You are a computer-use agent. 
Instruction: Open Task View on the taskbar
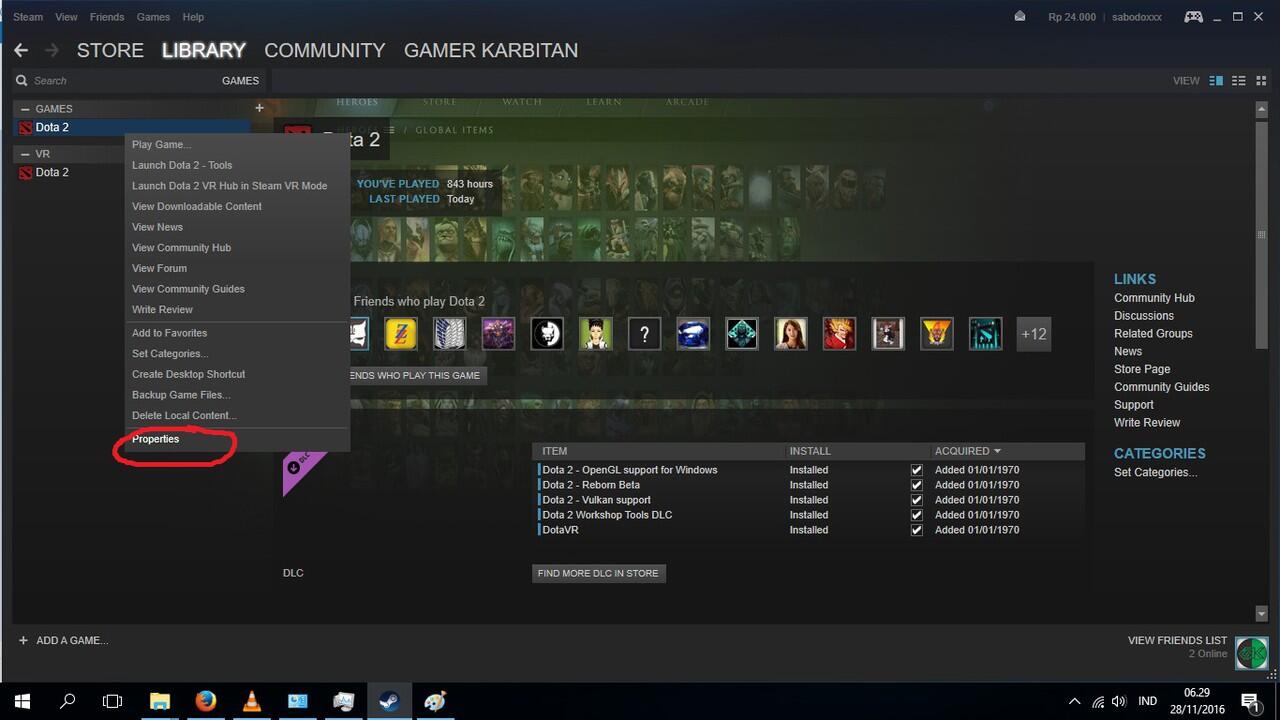[113, 701]
